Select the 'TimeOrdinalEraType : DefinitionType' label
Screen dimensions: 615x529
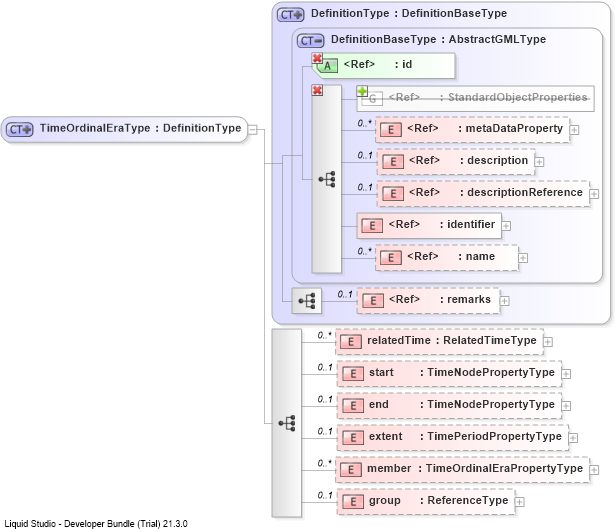coord(140,128)
